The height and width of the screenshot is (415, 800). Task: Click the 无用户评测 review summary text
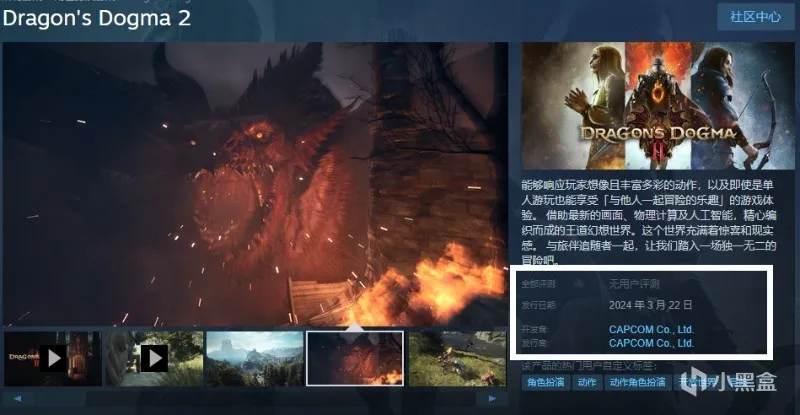(x=634, y=283)
